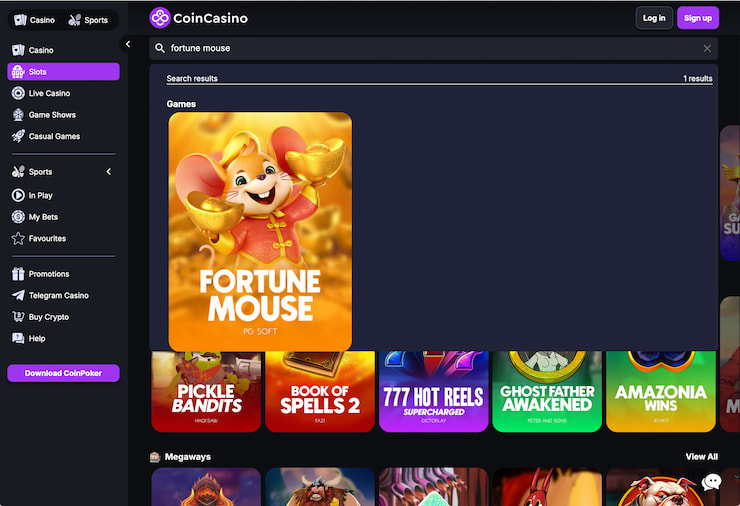The image size is (740, 506).
Task: Click the My Bets icon
Action: coord(18,217)
